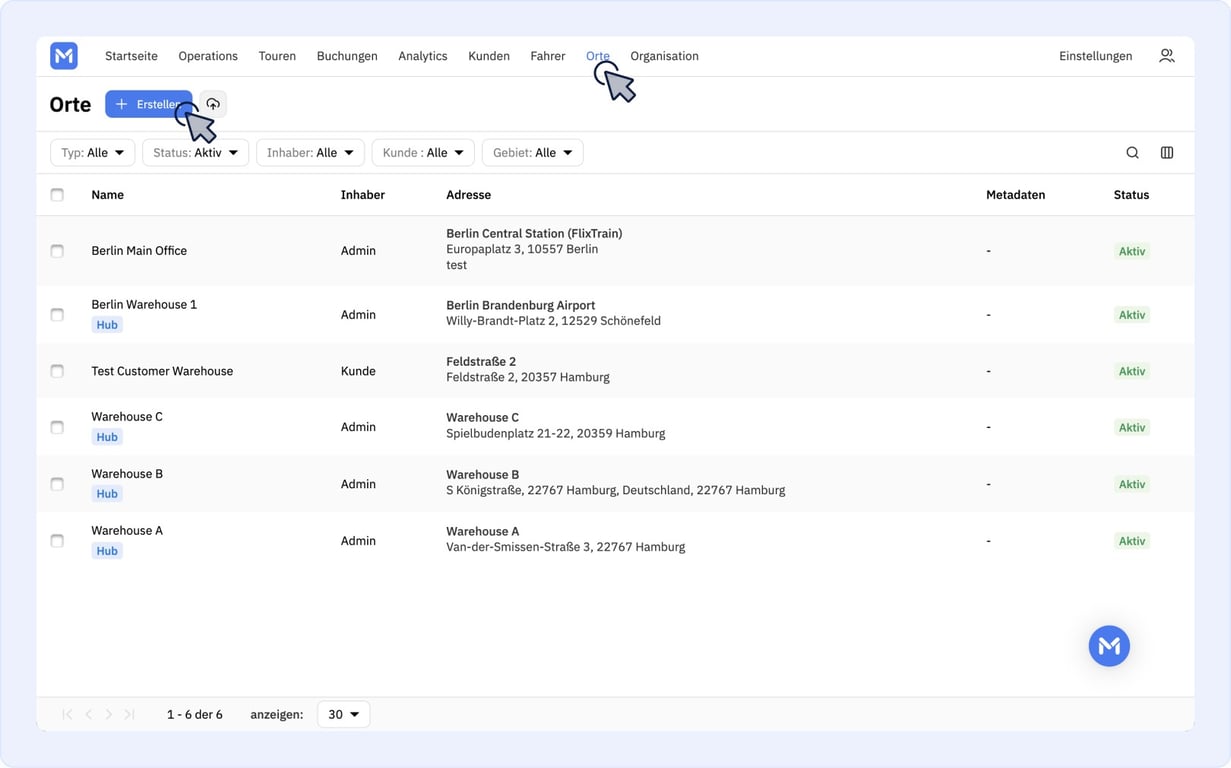
Task: Click the Warehouse A name
Action: (127, 531)
